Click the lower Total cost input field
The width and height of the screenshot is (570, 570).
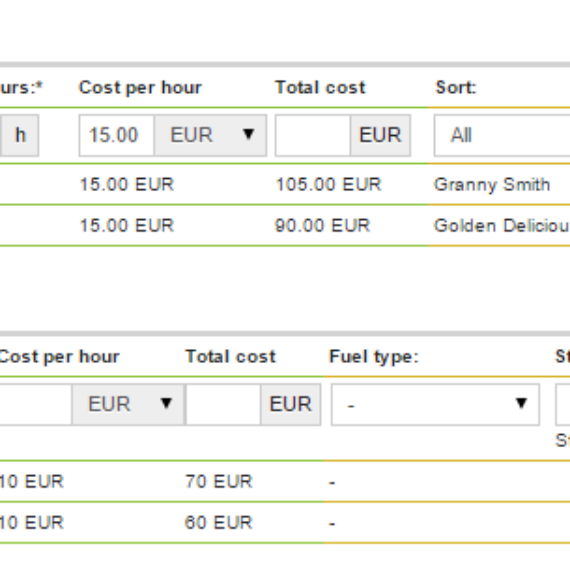(223, 404)
